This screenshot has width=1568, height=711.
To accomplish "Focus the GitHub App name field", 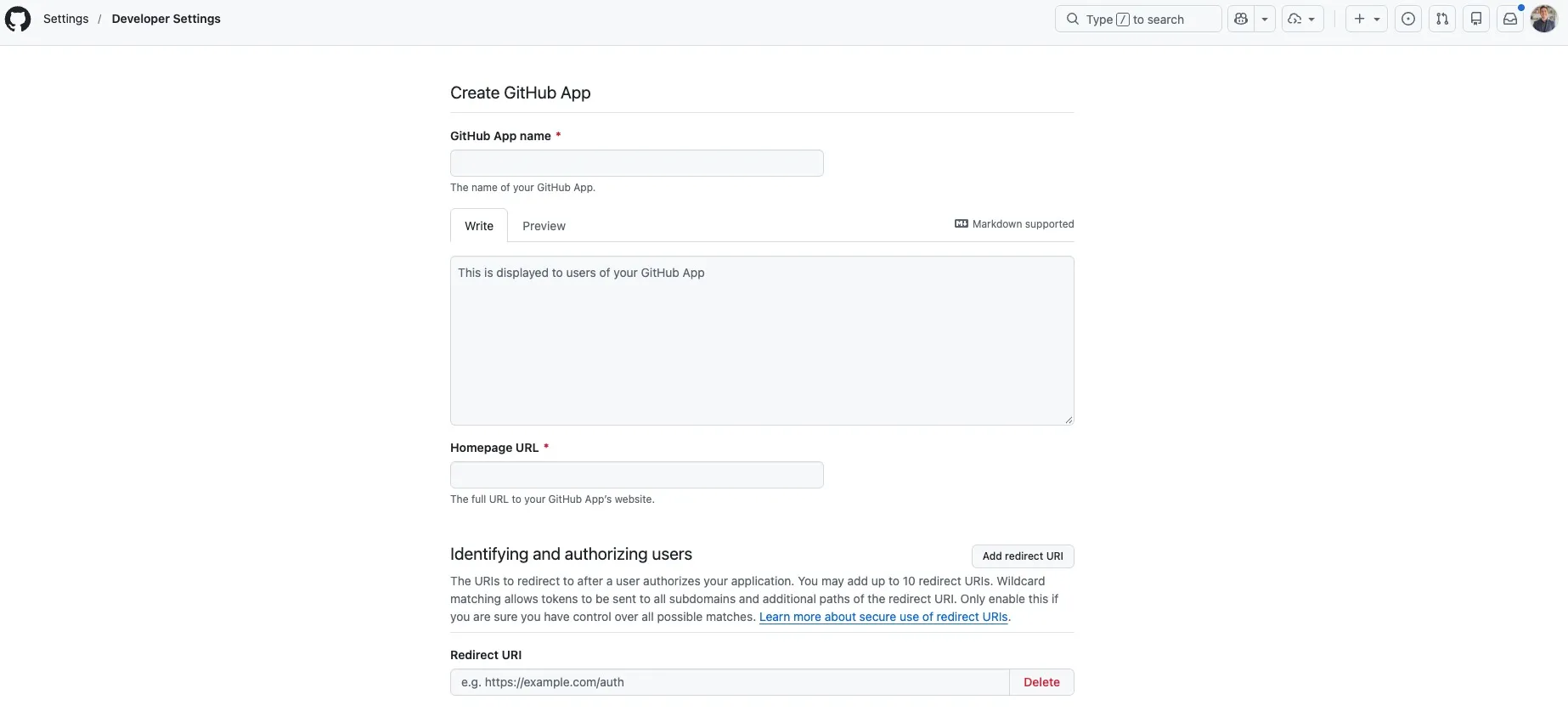I will [637, 163].
